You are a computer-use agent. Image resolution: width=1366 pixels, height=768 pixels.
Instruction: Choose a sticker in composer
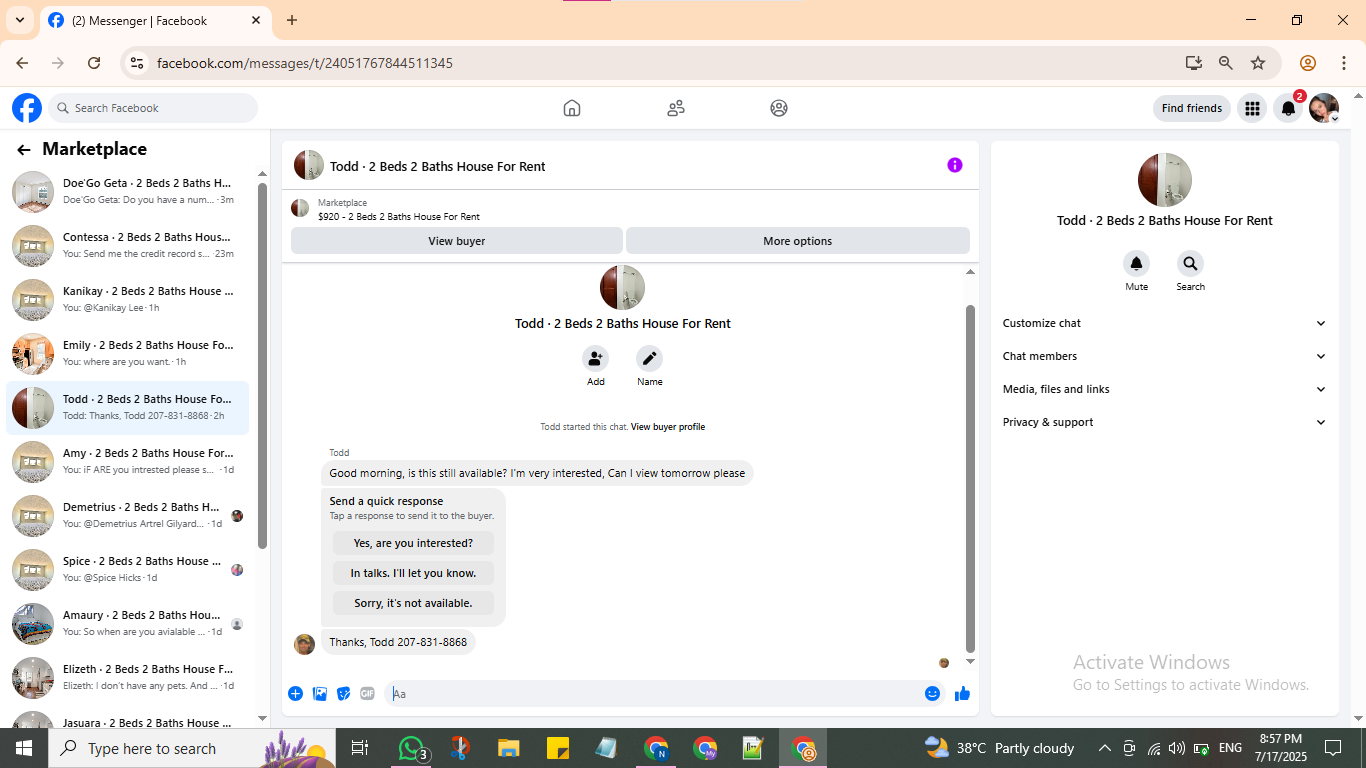click(344, 693)
